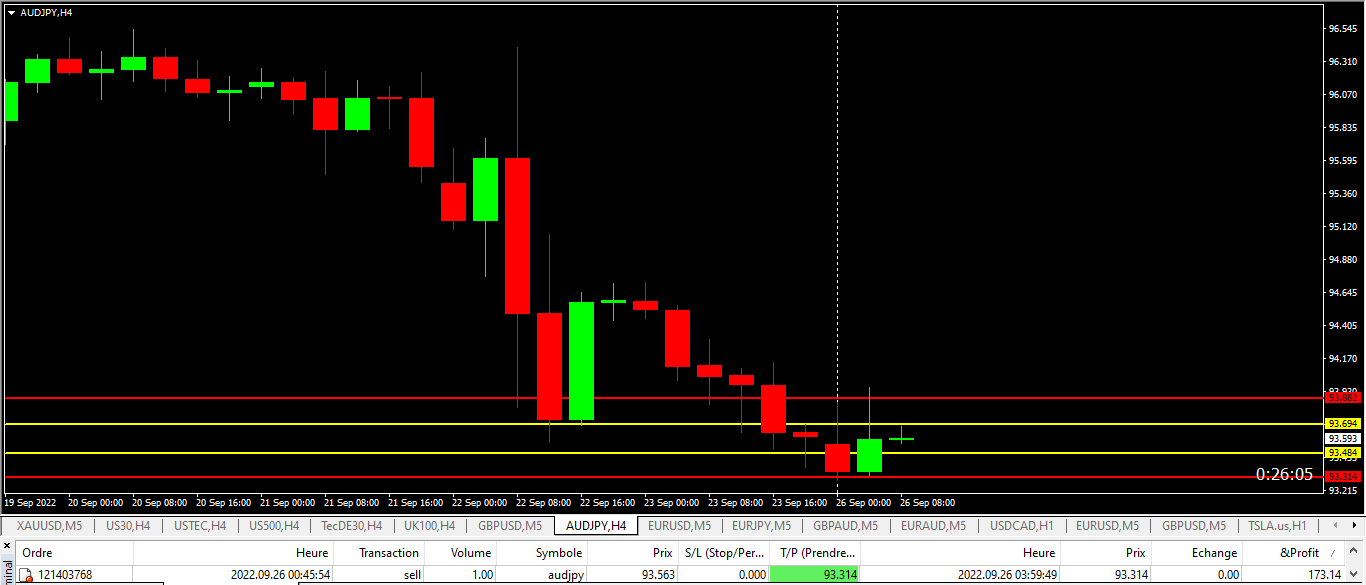The height and width of the screenshot is (585, 1366).
Task: Click the Heure header right of T/P column
Action: [960, 552]
